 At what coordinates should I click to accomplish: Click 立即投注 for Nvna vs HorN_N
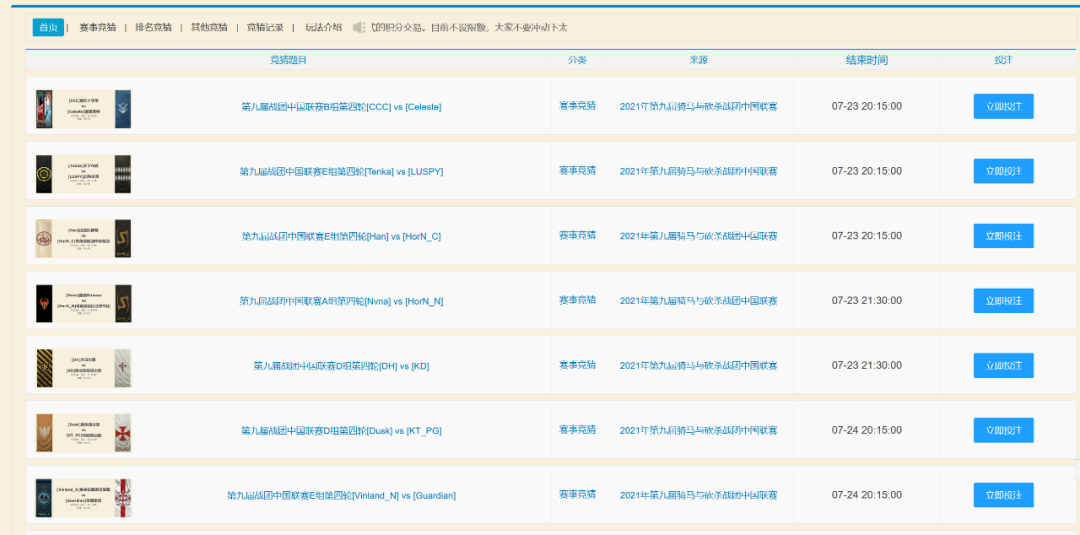(1004, 301)
